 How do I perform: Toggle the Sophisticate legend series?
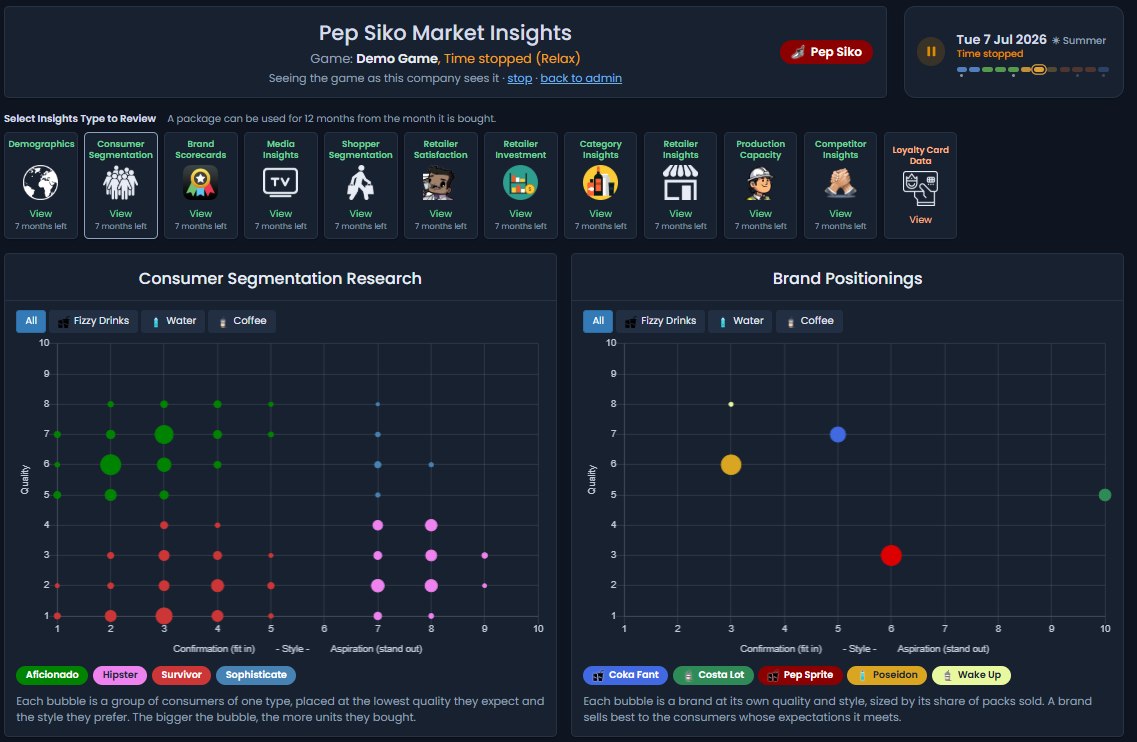coord(256,675)
